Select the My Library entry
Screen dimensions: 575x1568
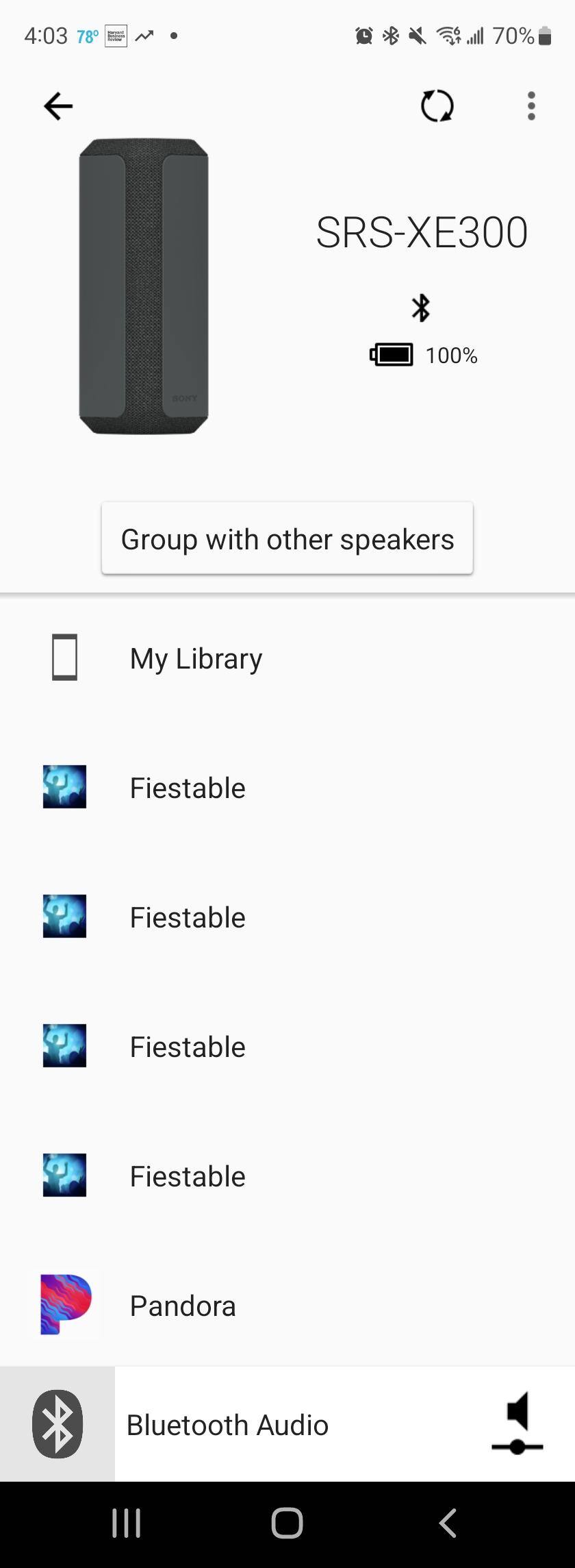coord(196,659)
